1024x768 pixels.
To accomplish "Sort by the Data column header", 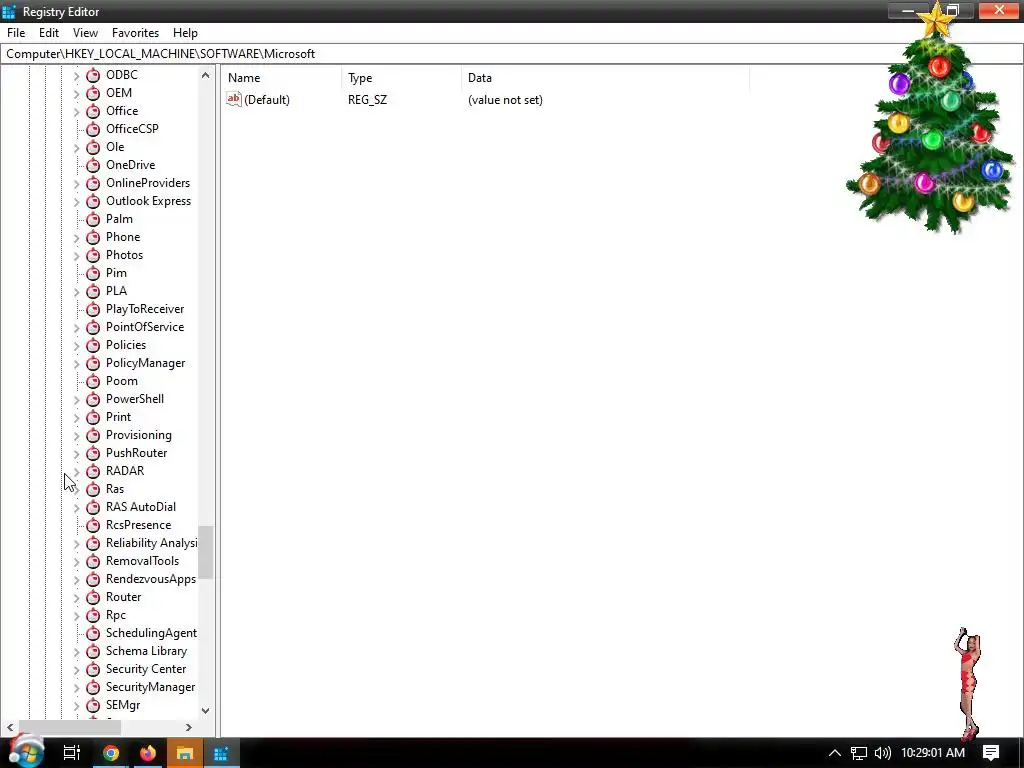I will pos(605,78).
